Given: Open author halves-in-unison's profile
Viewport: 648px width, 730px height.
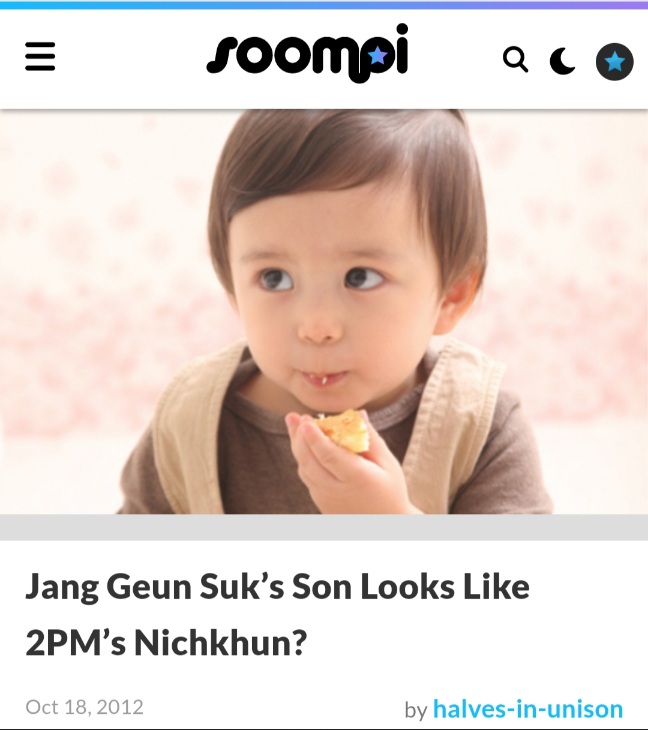Looking at the screenshot, I should click(x=528, y=709).
